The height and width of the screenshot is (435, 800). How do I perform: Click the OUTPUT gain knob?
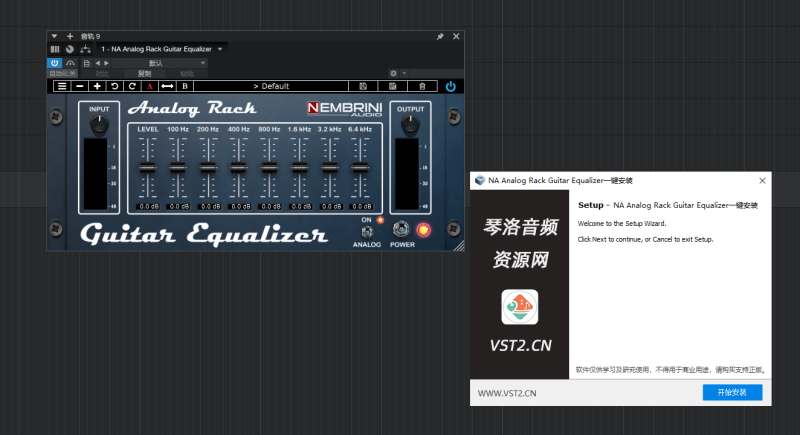click(410, 124)
